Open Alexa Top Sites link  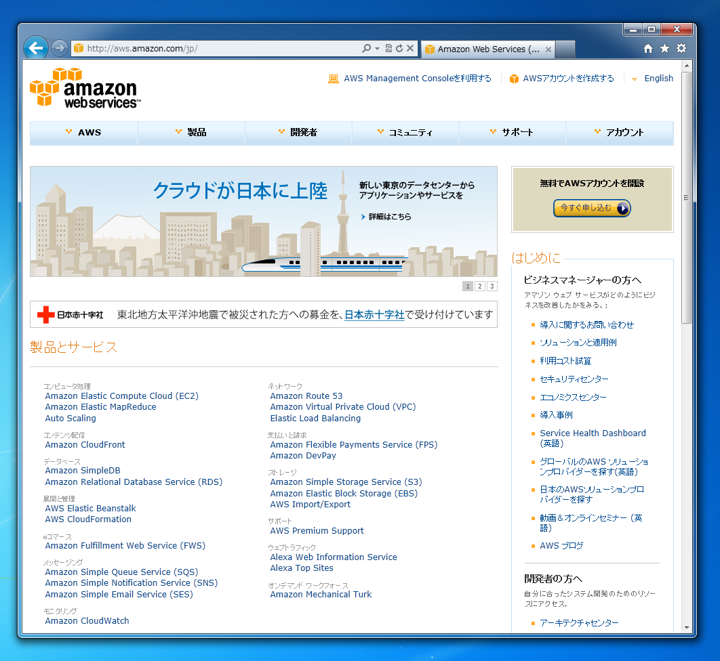pyautogui.click(x=302, y=568)
